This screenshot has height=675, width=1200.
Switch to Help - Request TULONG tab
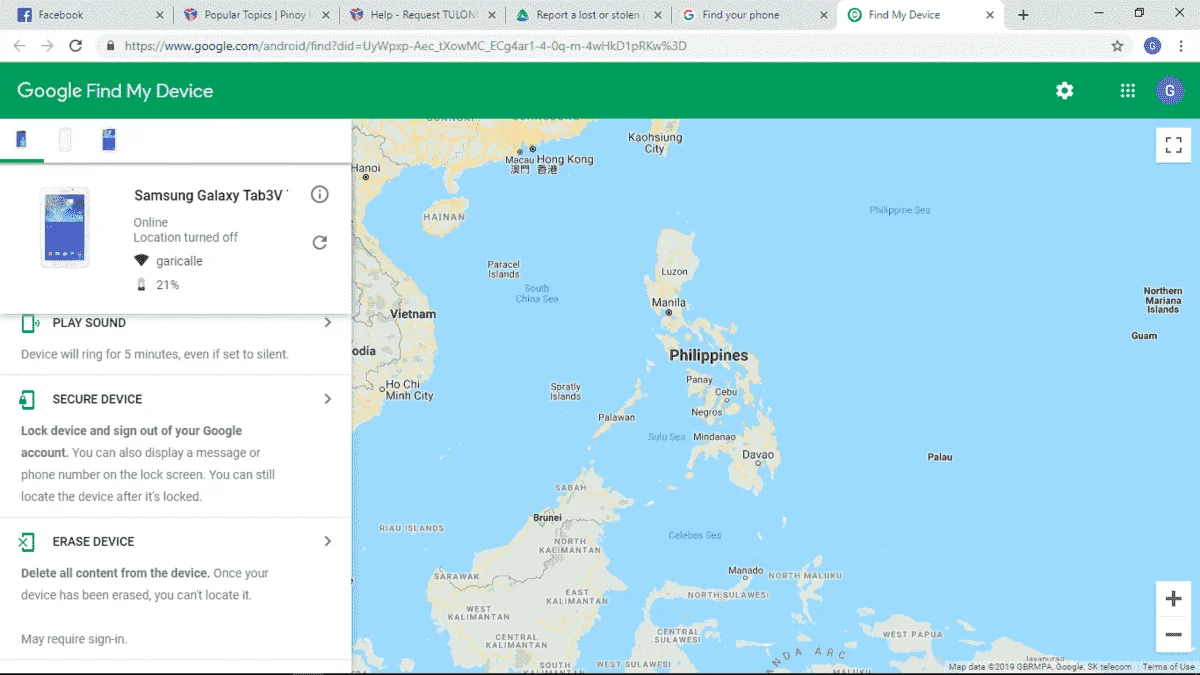point(420,15)
